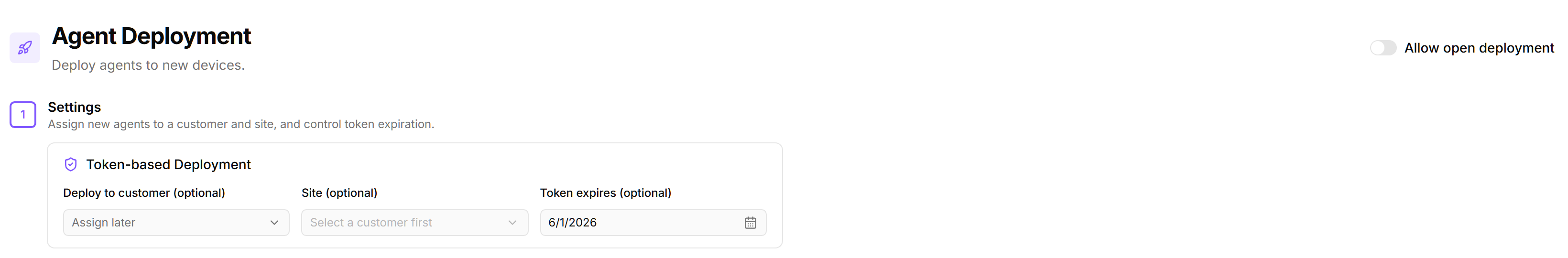1568x258 pixels.
Task: Click the rocket Agent Deployment icon
Action: point(25,47)
